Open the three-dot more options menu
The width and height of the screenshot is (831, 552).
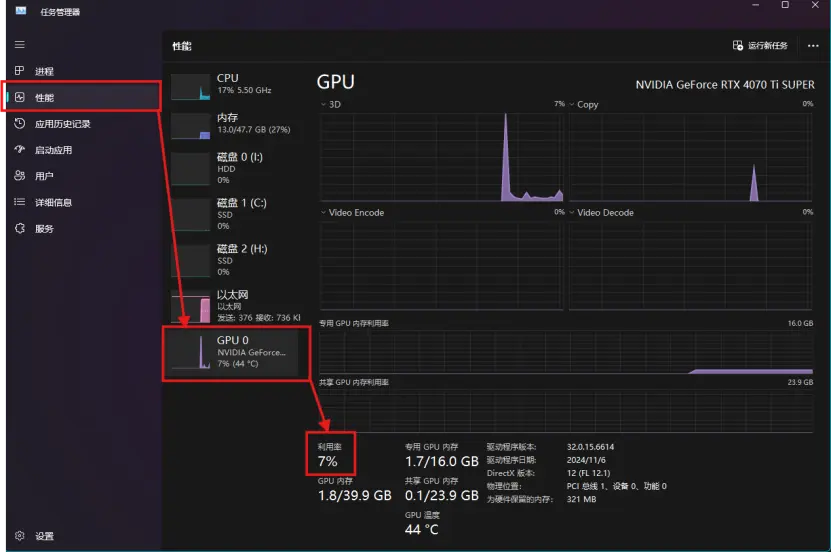(812, 46)
